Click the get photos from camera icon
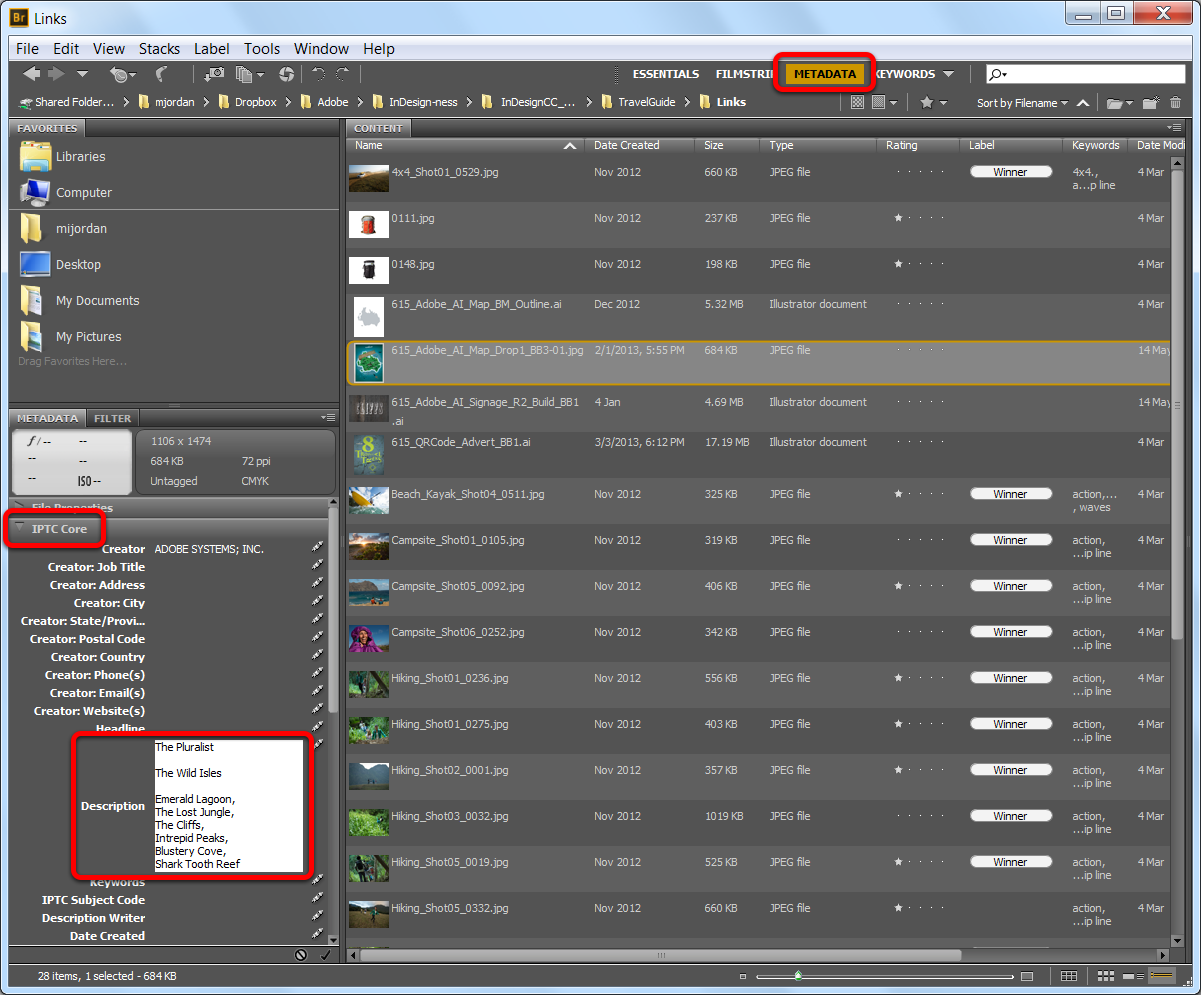Viewport: 1201px width, 995px height. (214, 74)
